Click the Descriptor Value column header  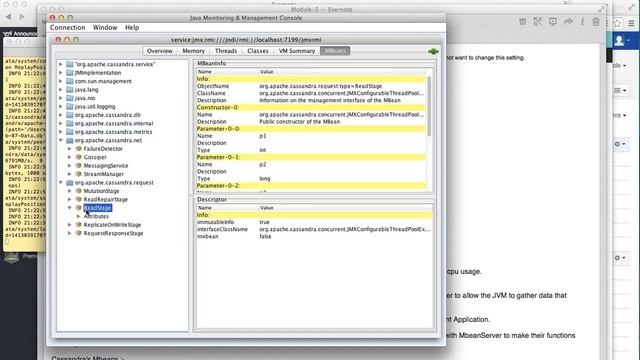(x=345, y=208)
